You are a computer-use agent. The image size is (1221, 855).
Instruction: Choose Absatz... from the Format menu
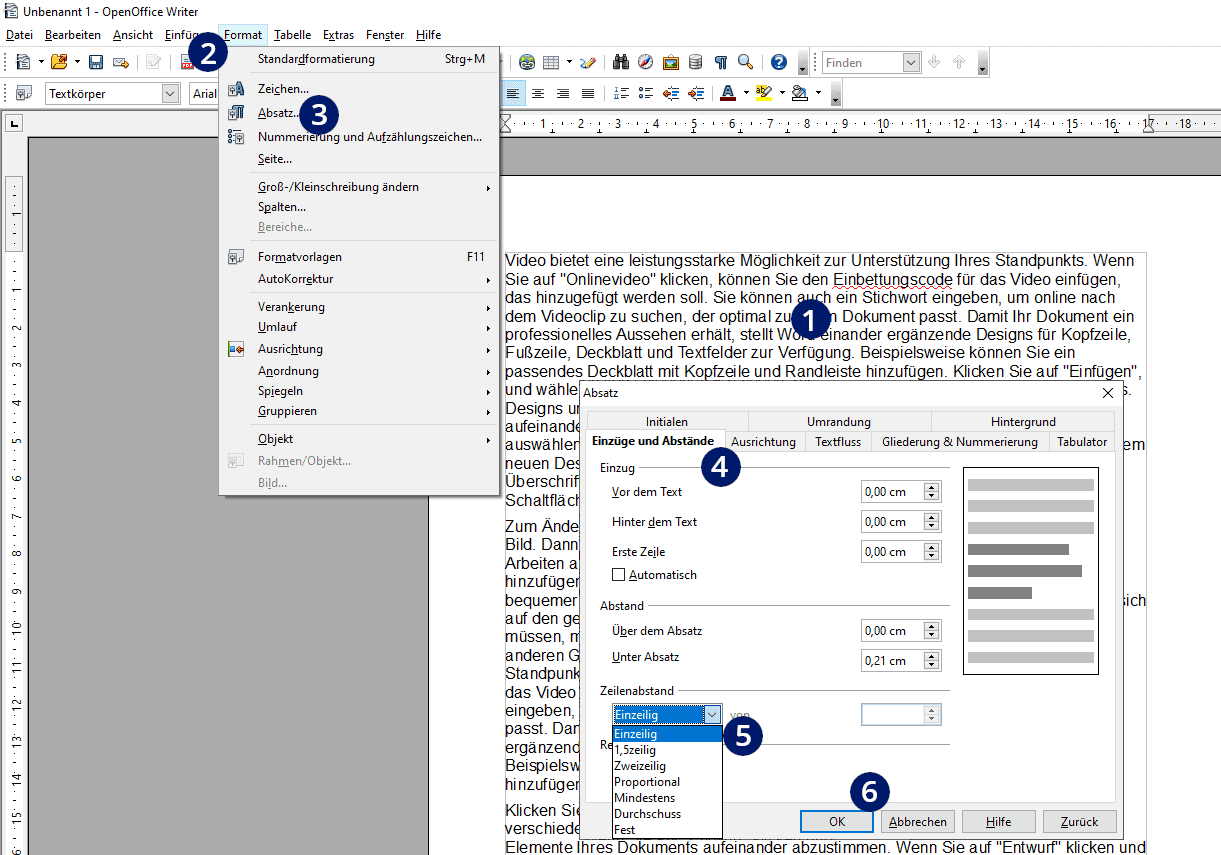(278, 113)
